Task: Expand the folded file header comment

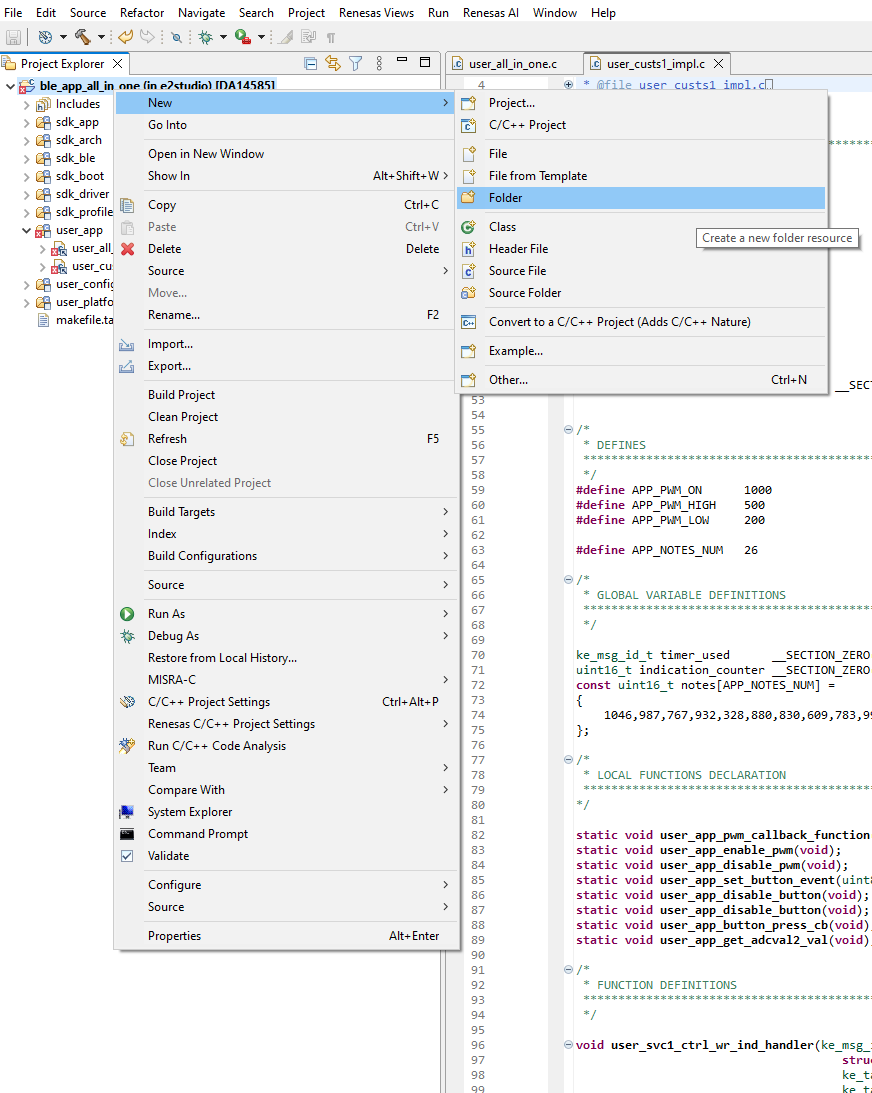Action: [x=568, y=84]
